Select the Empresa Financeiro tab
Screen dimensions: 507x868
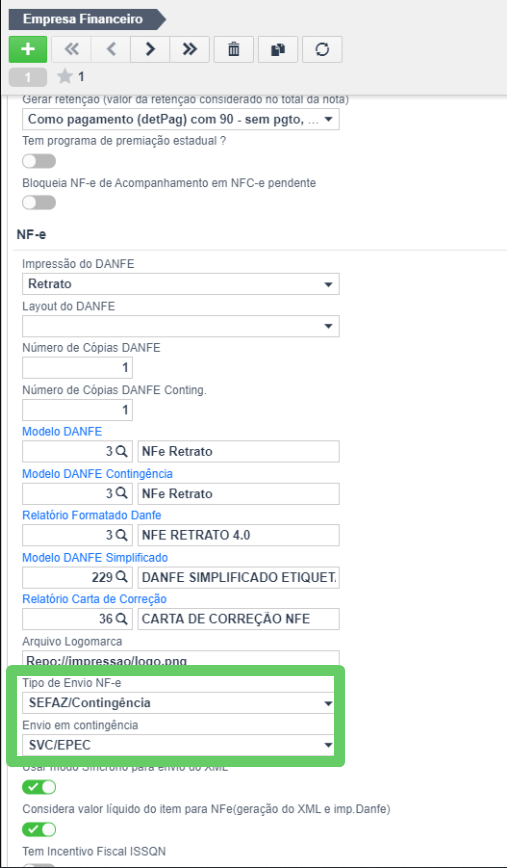pyautogui.click(x=83, y=19)
